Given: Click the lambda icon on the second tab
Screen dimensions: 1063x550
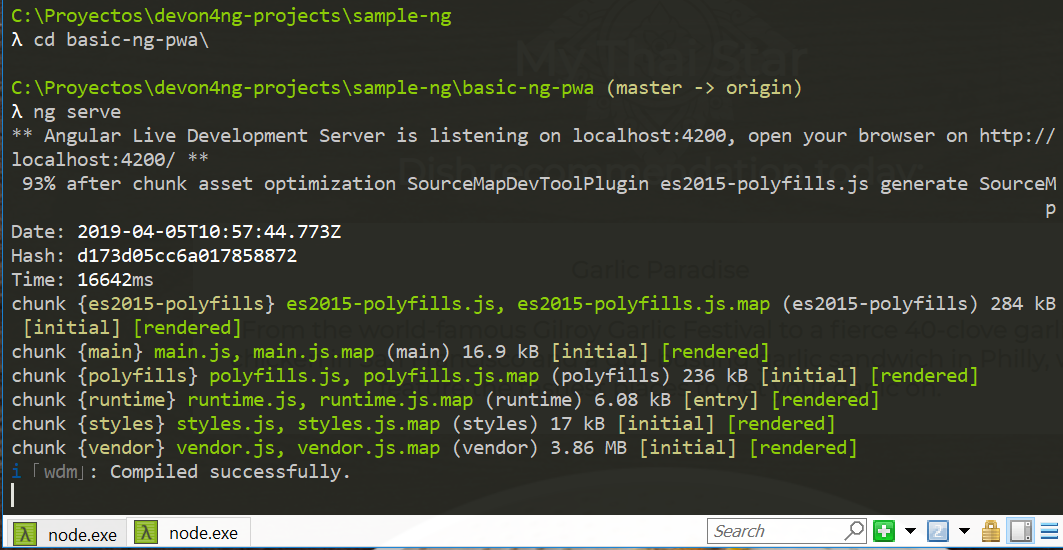Looking at the screenshot, I should 148,534.
